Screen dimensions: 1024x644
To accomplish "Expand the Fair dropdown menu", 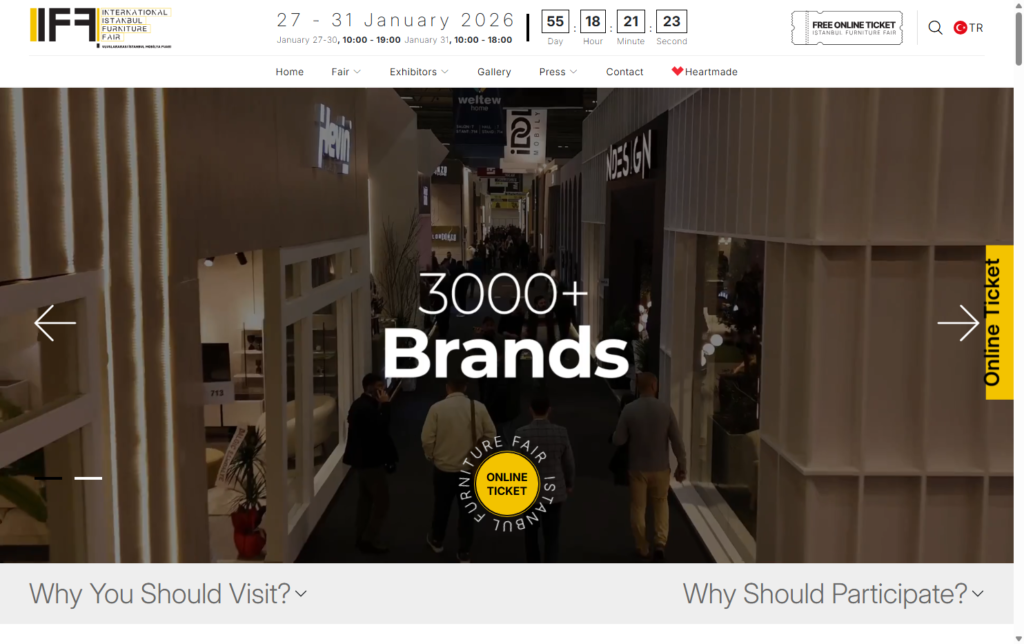I will (x=346, y=72).
